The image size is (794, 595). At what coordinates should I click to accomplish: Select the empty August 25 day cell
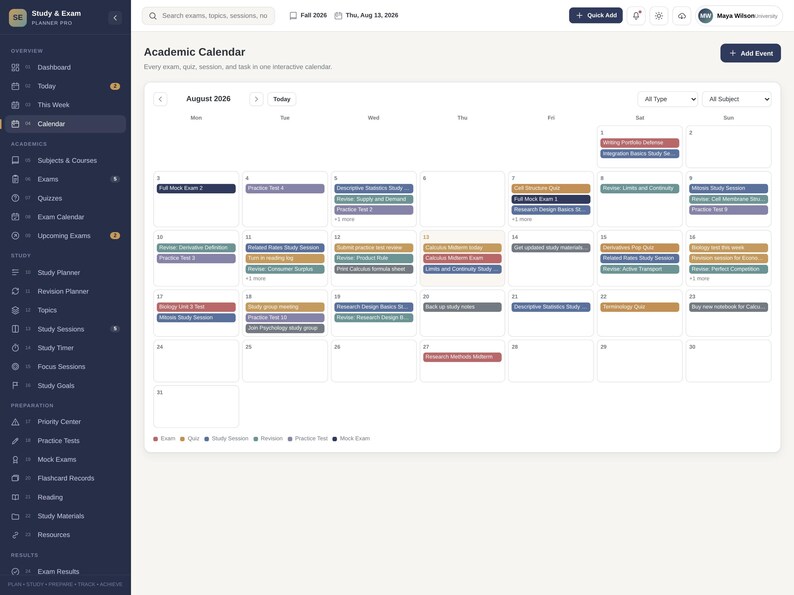pyautogui.click(x=285, y=361)
